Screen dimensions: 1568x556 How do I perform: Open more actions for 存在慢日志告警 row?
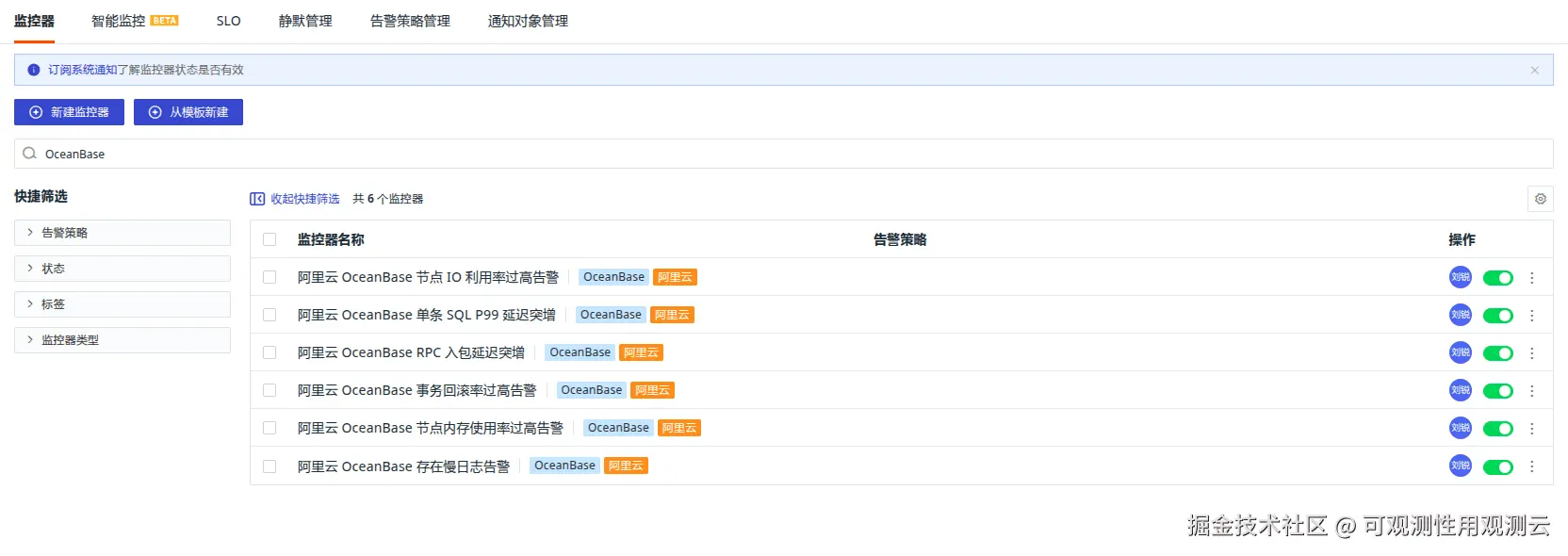pyautogui.click(x=1532, y=466)
